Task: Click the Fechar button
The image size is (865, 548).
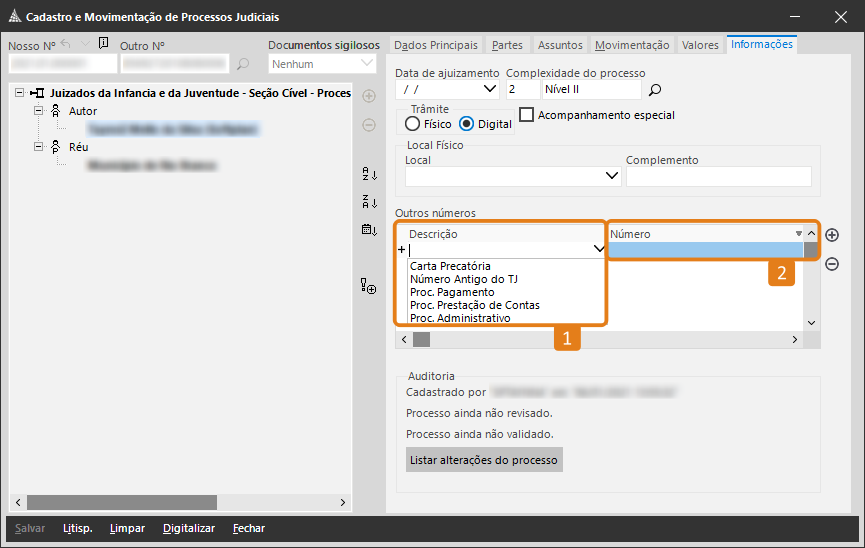Action: [249, 528]
